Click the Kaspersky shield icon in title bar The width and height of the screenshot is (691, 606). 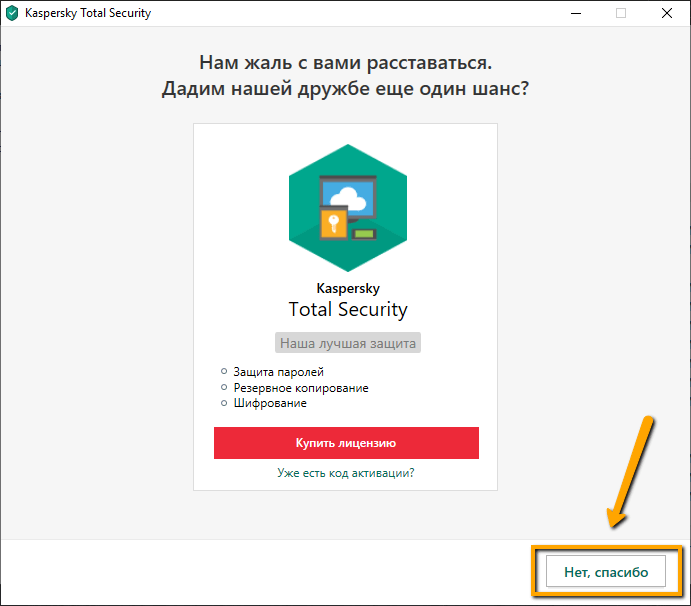pyautogui.click(x=12, y=13)
